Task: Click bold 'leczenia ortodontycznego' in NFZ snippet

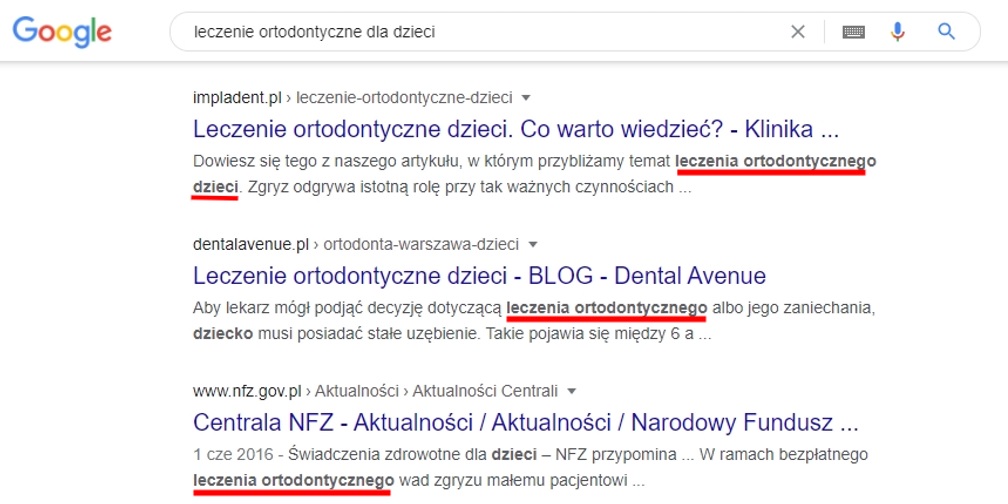Action: coord(293,480)
